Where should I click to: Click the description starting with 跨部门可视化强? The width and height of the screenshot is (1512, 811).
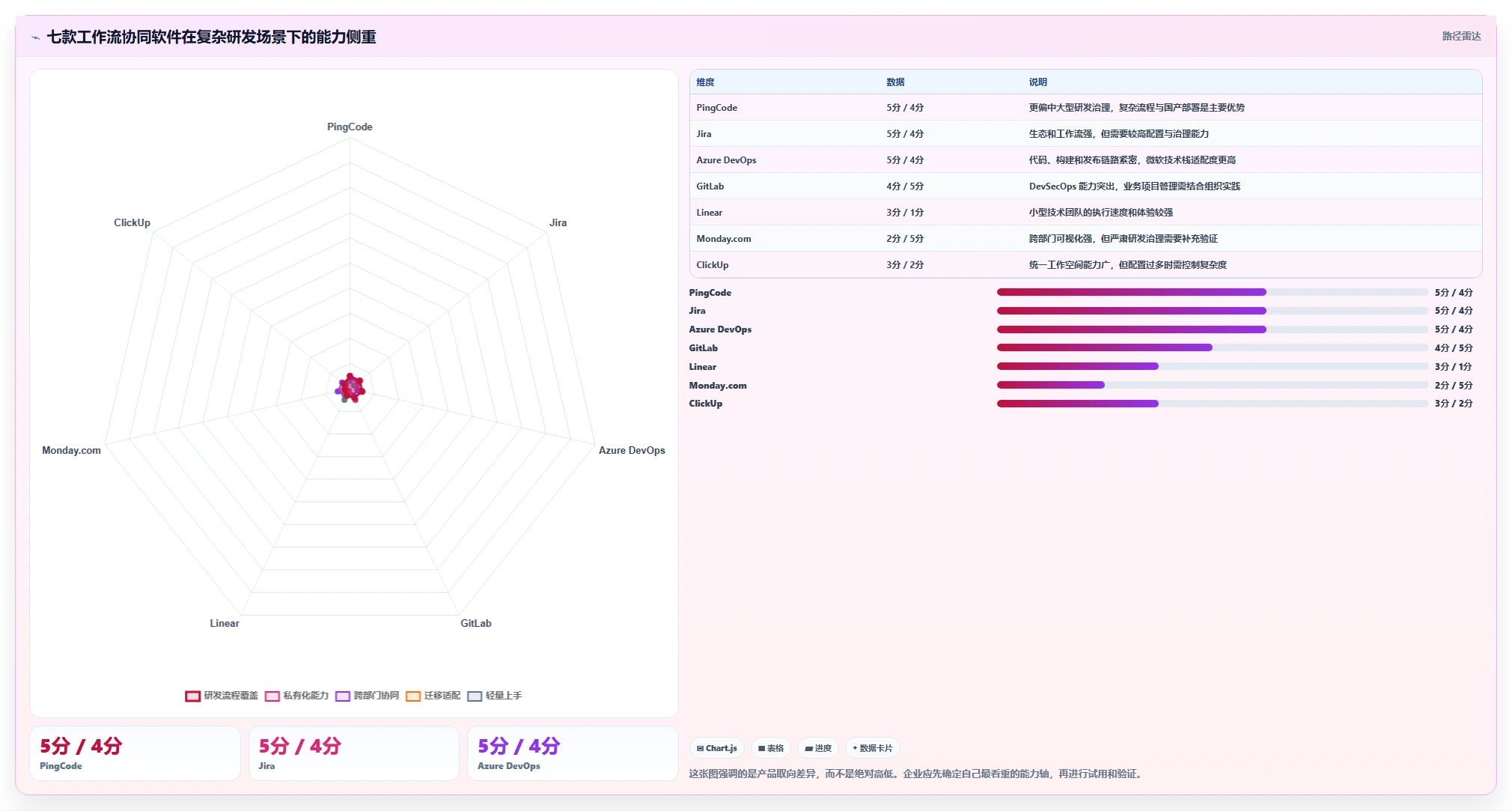point(1123,239)
